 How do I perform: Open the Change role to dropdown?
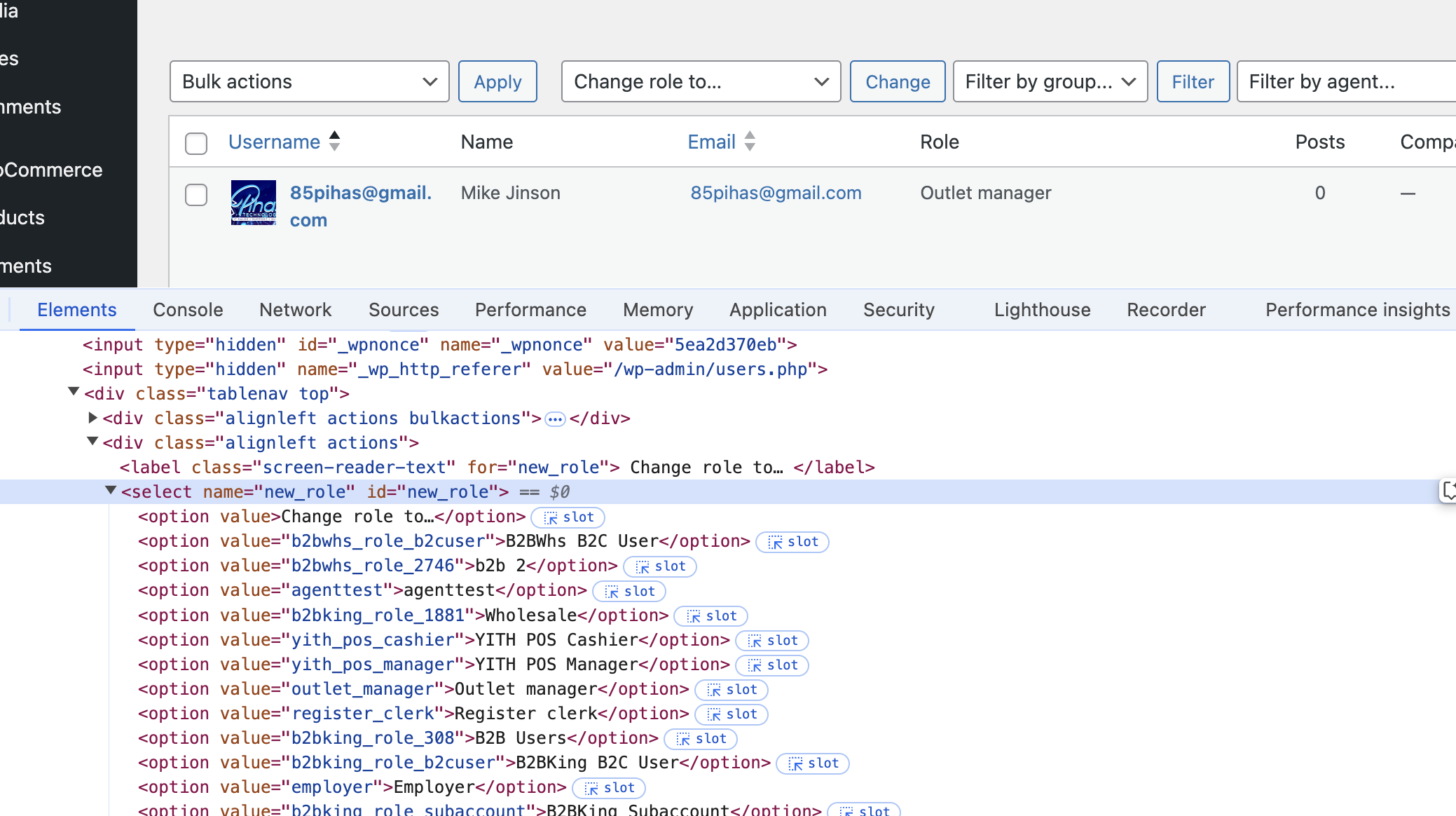(701, 81)
